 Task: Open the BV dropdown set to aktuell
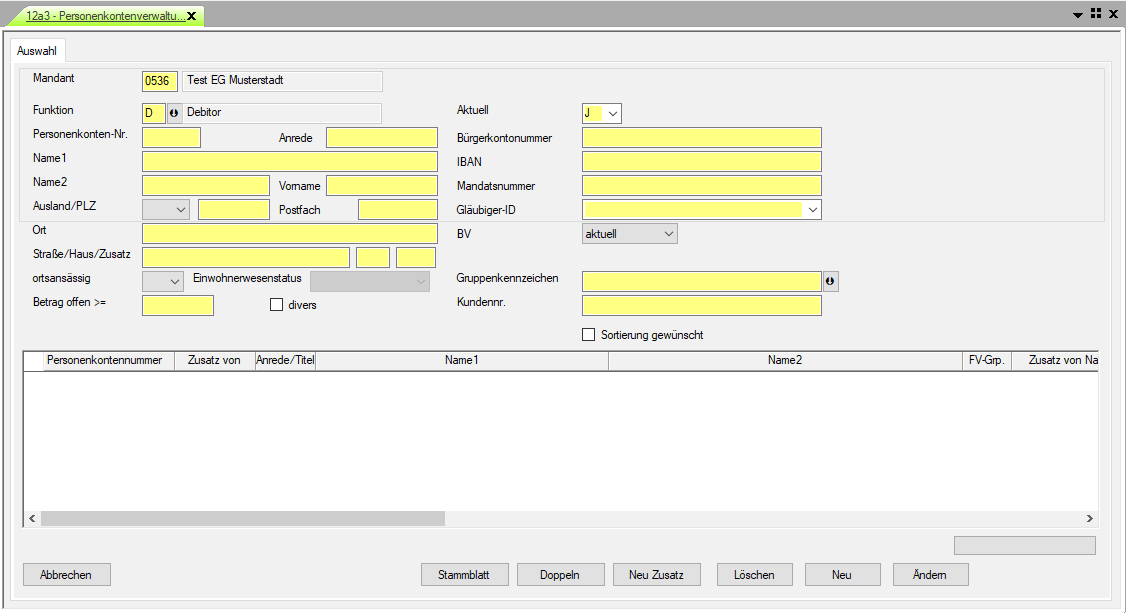(667, 234)
